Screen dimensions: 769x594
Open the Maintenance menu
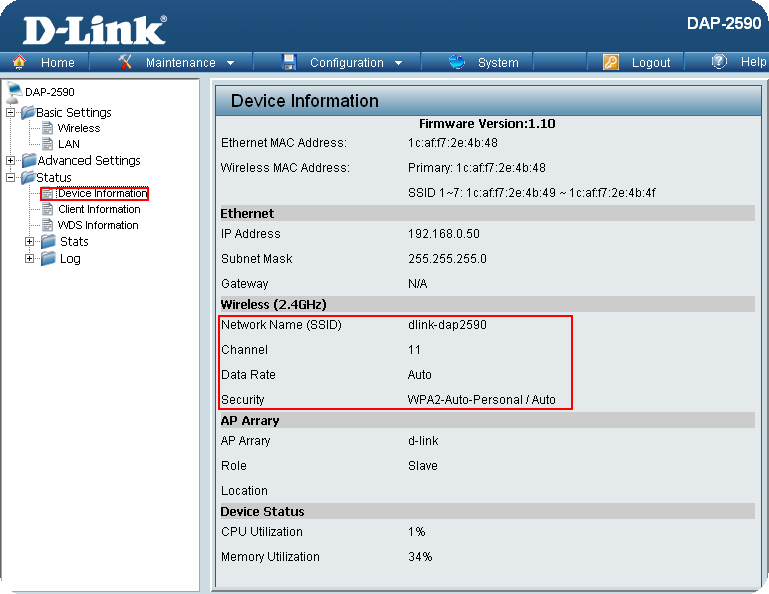click(x=180, y=63)
